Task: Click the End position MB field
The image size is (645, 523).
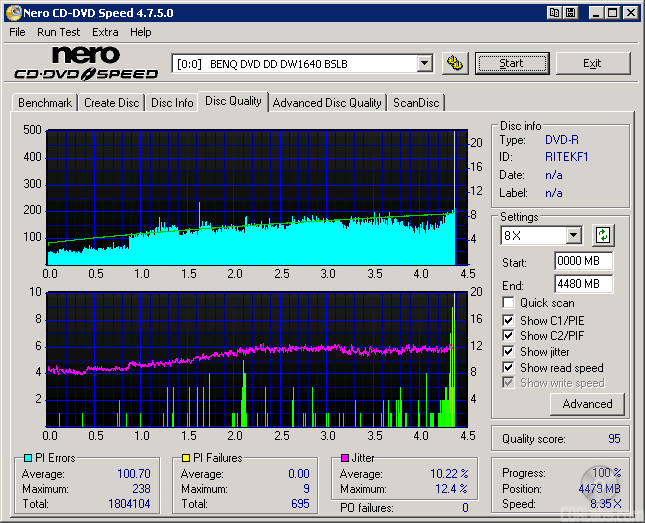Action: tap(583, 283)
